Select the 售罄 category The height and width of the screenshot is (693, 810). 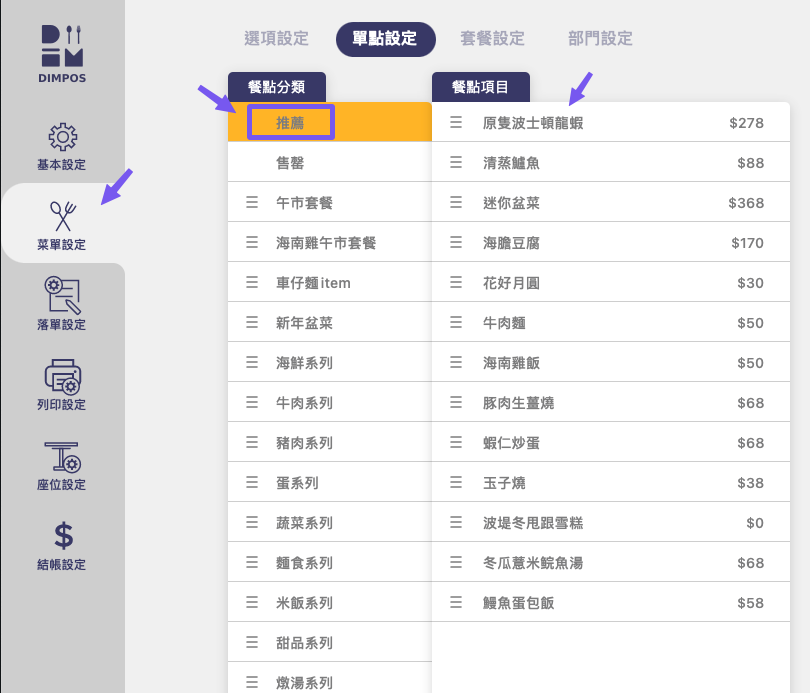click(x=290, y=163)
